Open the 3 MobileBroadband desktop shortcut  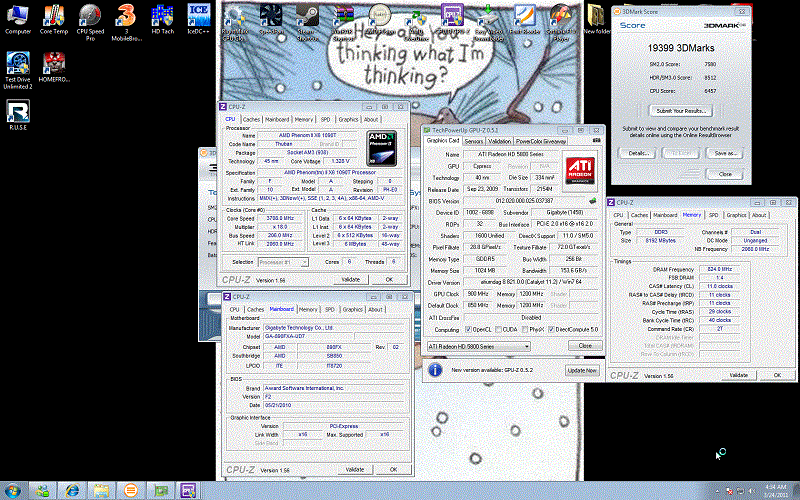click(126, 22)
